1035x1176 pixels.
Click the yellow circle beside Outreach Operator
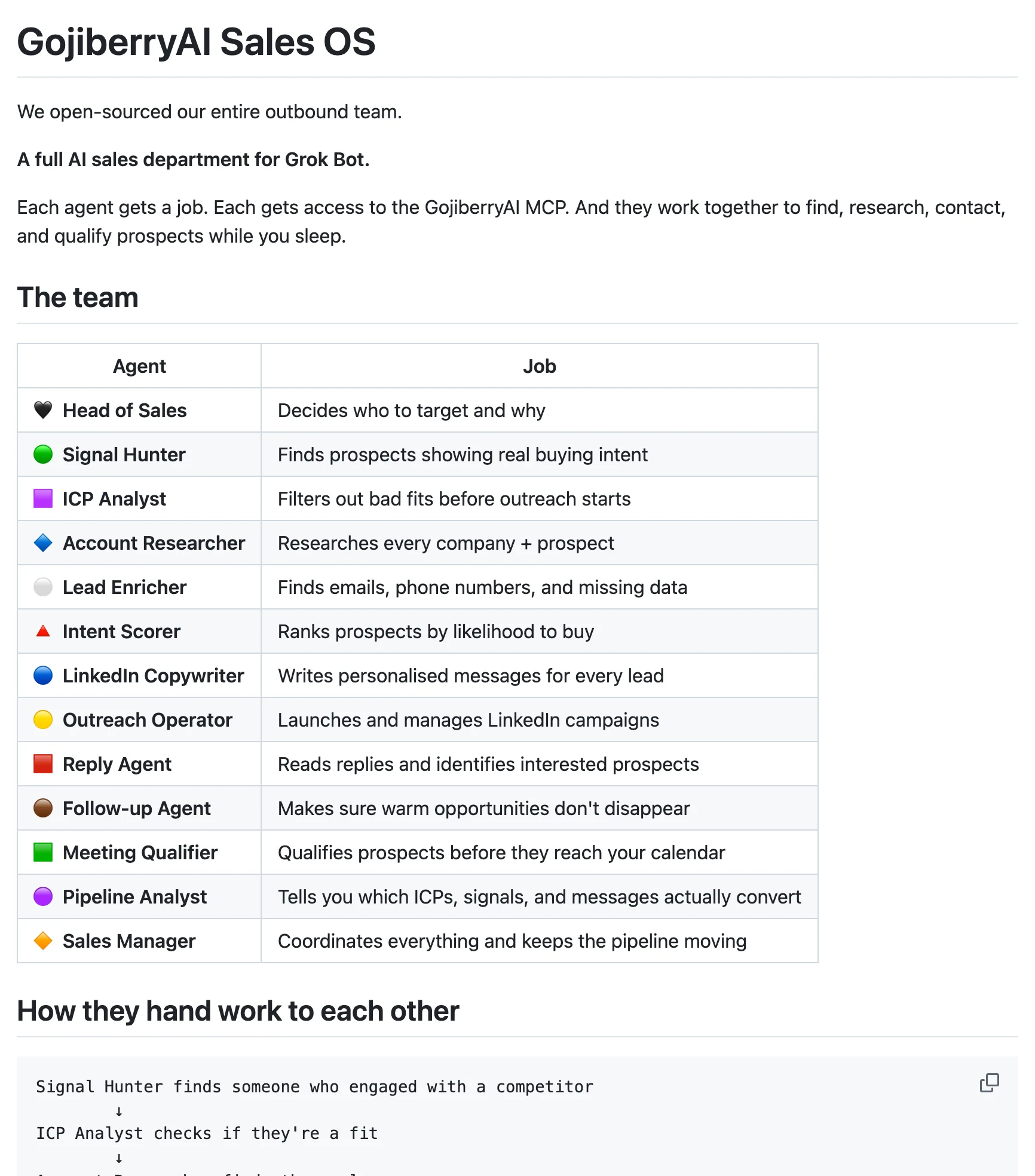click(x=43, y=719)
